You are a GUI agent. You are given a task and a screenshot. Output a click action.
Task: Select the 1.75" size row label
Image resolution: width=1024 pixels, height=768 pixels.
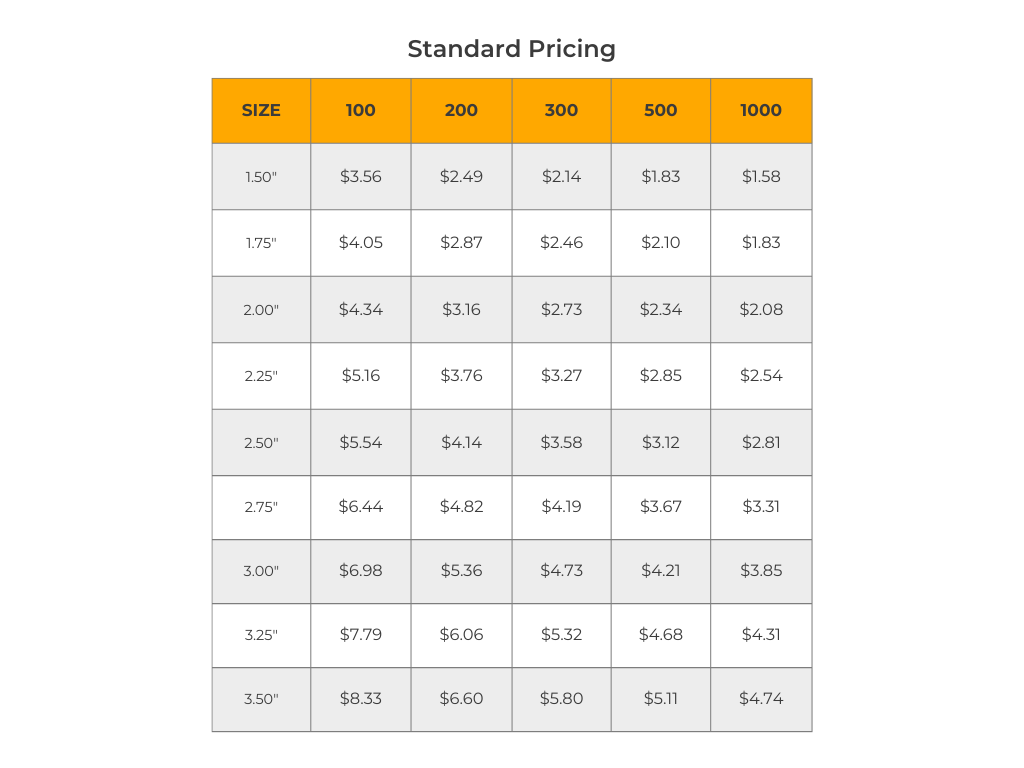point(261,243)
